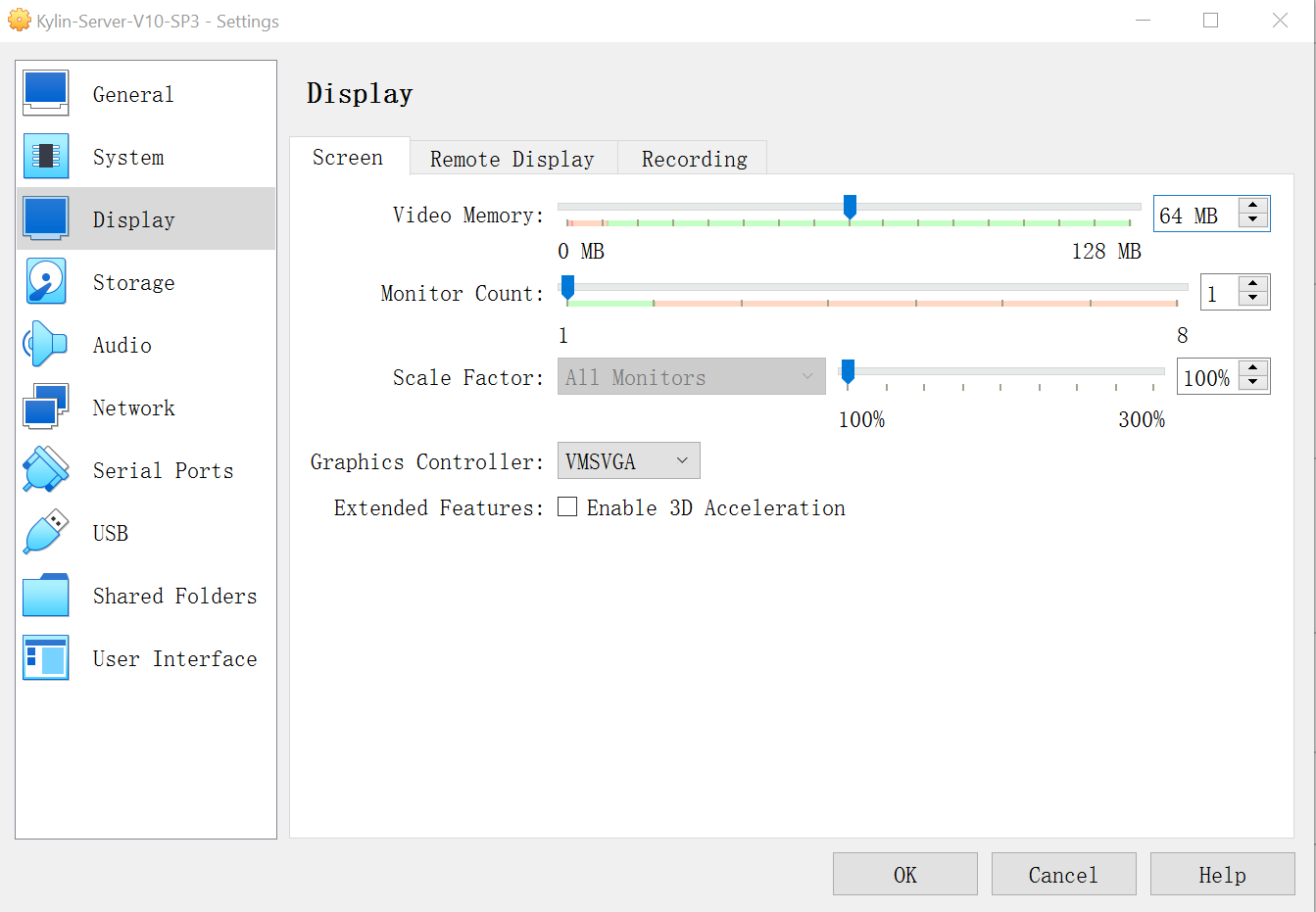This screenshot has width=1316, height=912.
Task: Open the Graphics Controller VMSVGA dropdown
Action: 628,460
